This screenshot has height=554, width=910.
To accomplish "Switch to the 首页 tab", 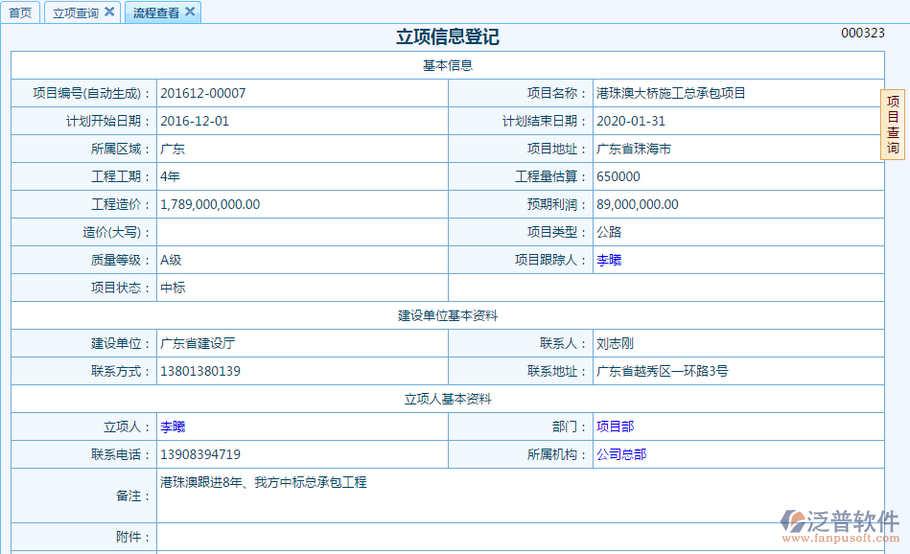I will (20, 13).
